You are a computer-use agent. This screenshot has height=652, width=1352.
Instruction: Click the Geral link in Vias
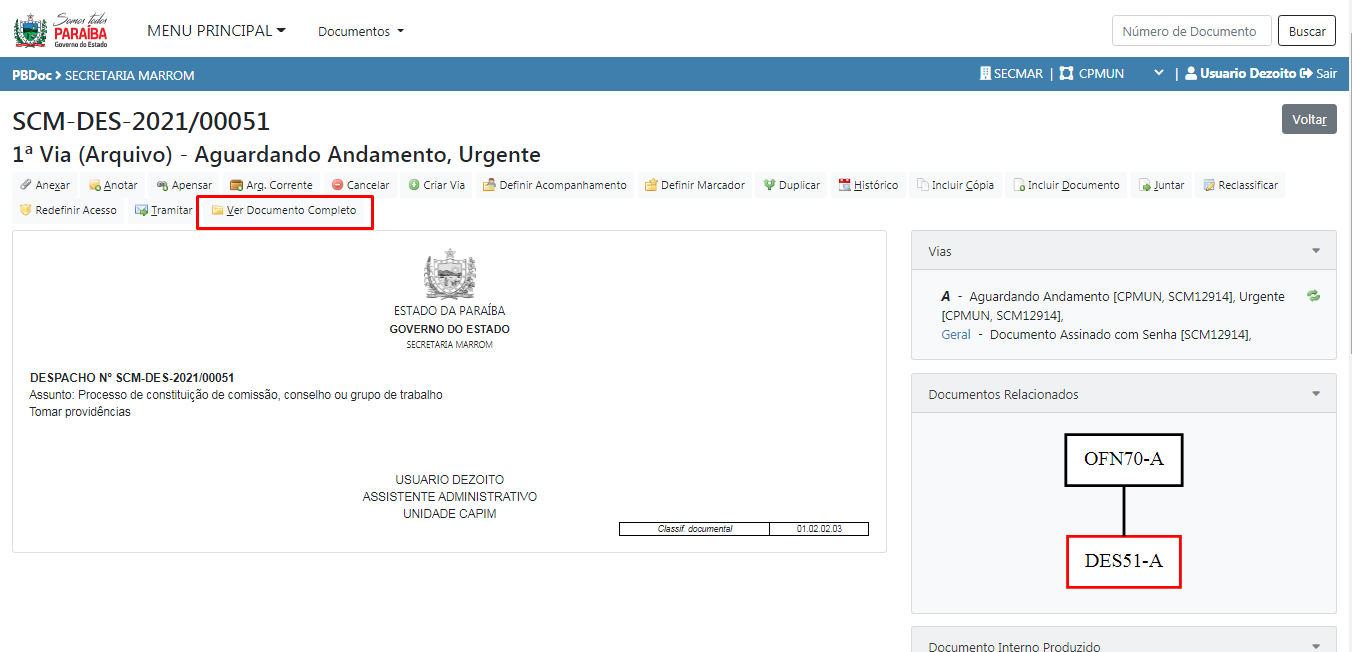coord(956,335)
